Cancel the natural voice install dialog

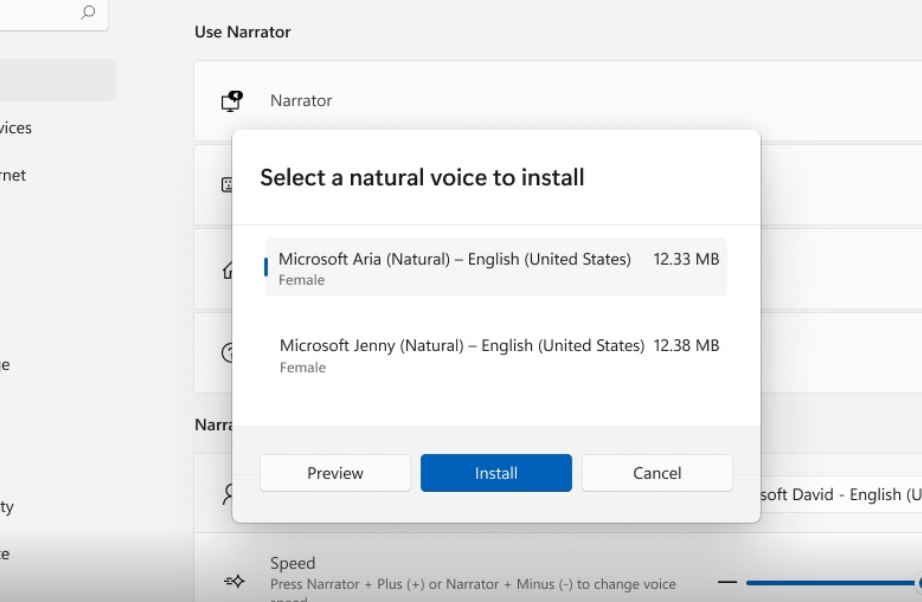pos(657,473)
